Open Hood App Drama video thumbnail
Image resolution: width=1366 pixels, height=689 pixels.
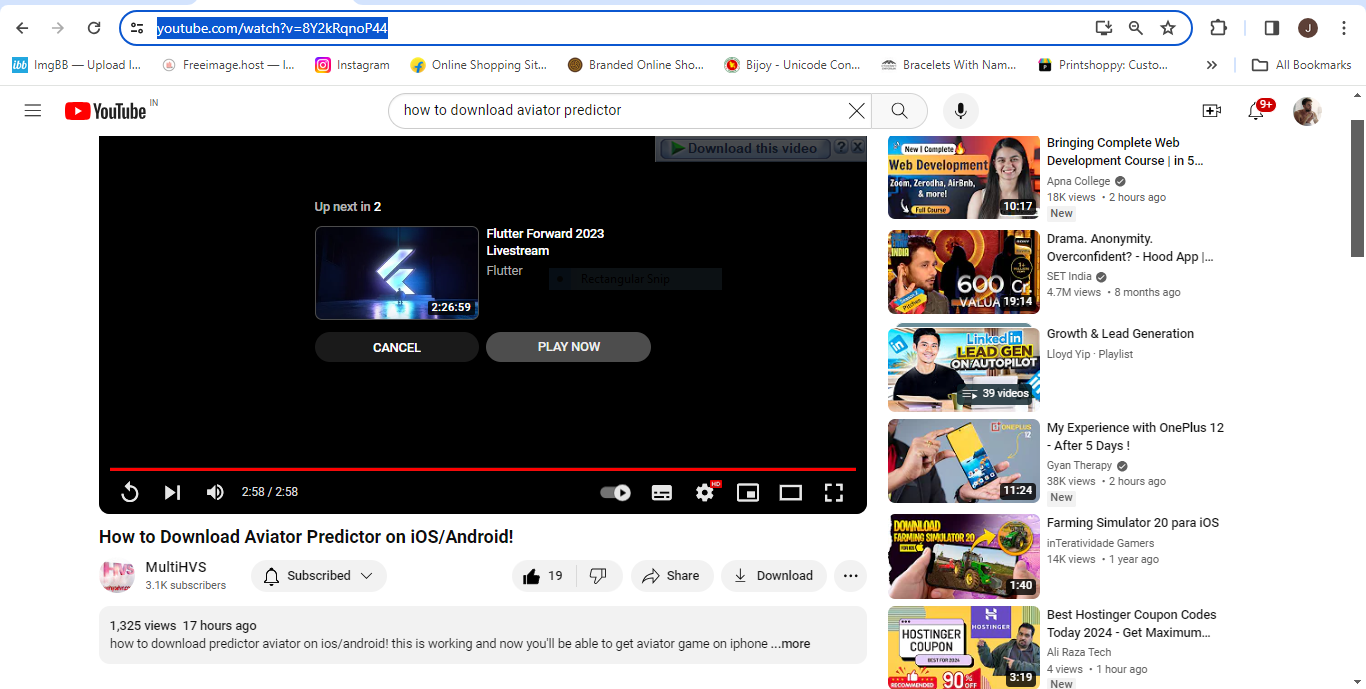(x=963, y=272)
